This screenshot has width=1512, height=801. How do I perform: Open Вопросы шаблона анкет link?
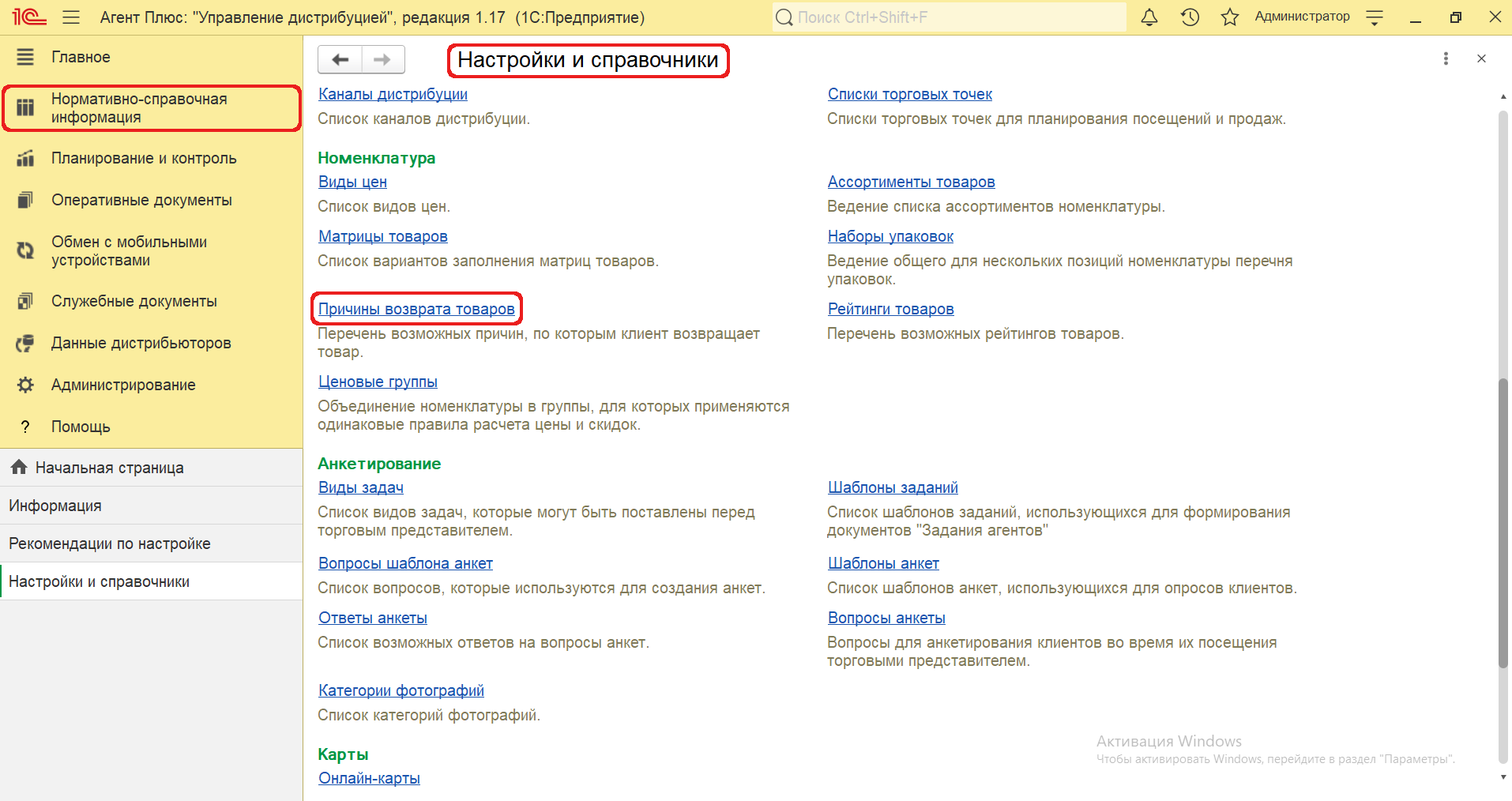click(405, 563)
